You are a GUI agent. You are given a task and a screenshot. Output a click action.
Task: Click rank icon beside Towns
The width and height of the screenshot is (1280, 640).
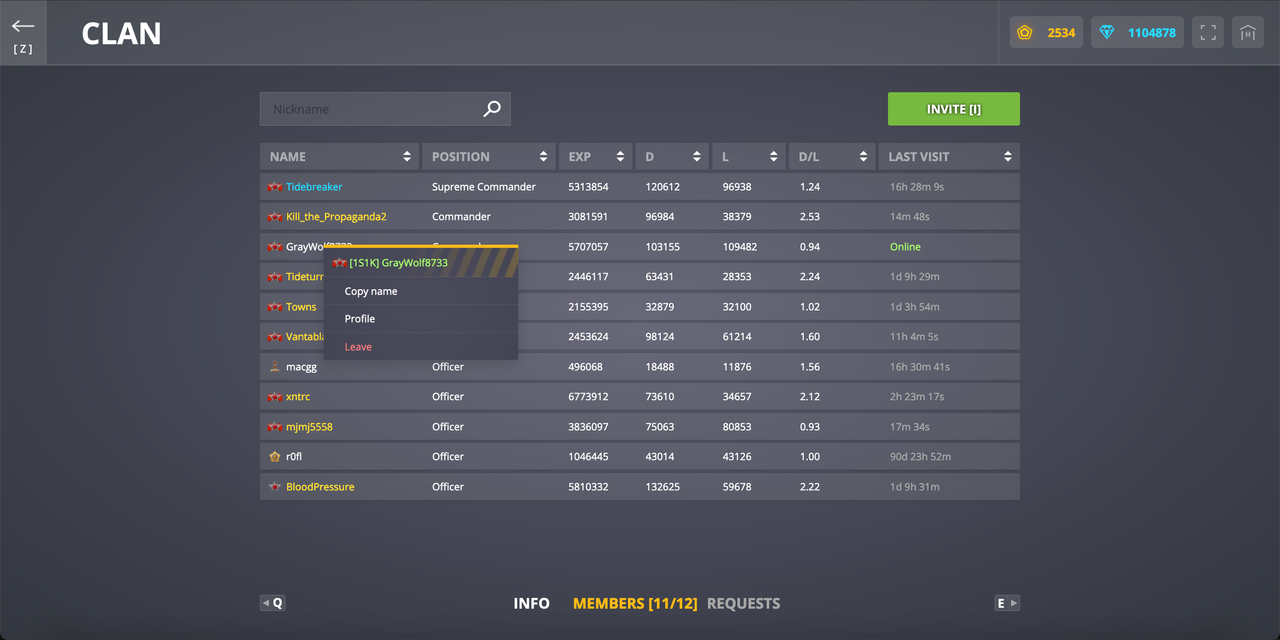tap(275, 307)
